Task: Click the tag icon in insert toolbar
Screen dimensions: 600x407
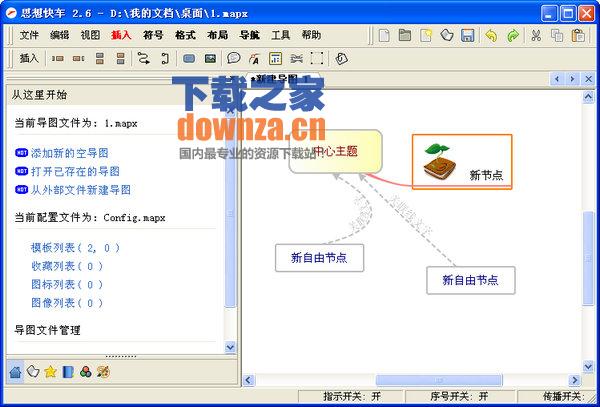Action: 341,59
